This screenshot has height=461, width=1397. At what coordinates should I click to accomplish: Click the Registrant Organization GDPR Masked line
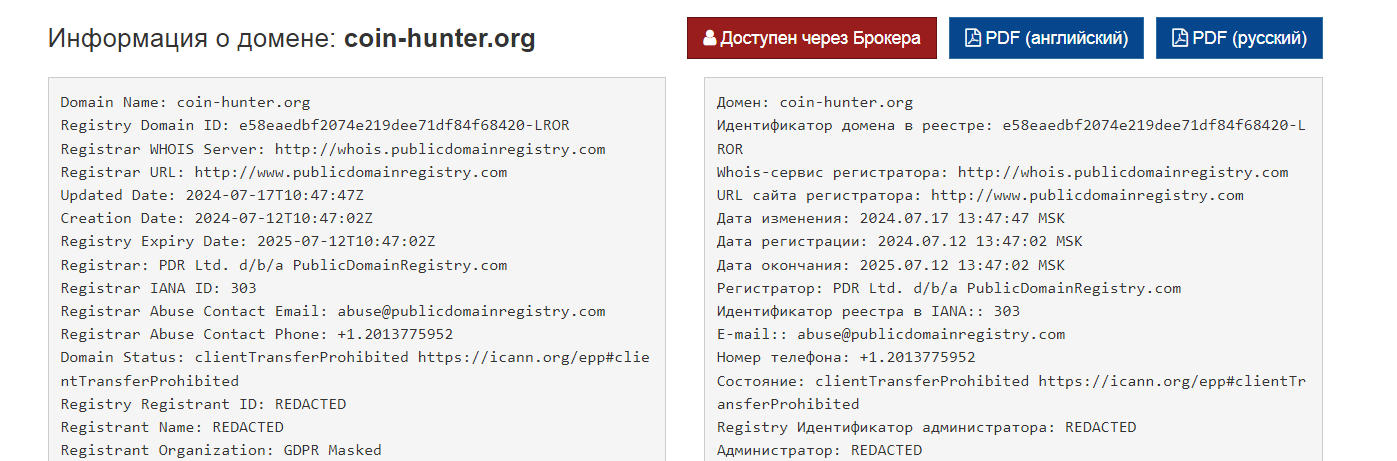[x=221, y=450]
